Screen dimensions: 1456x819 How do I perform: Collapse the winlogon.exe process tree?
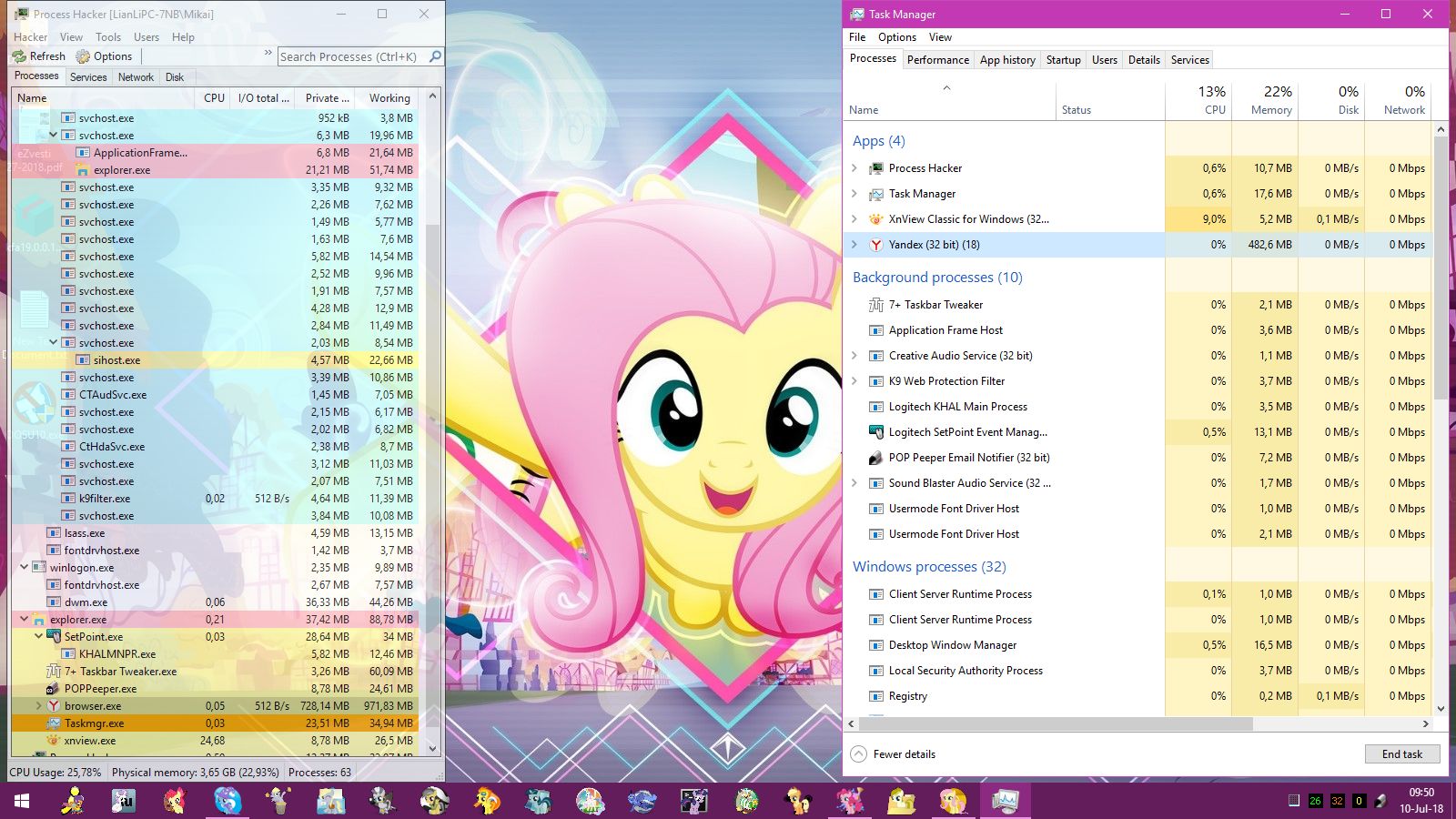25,567
